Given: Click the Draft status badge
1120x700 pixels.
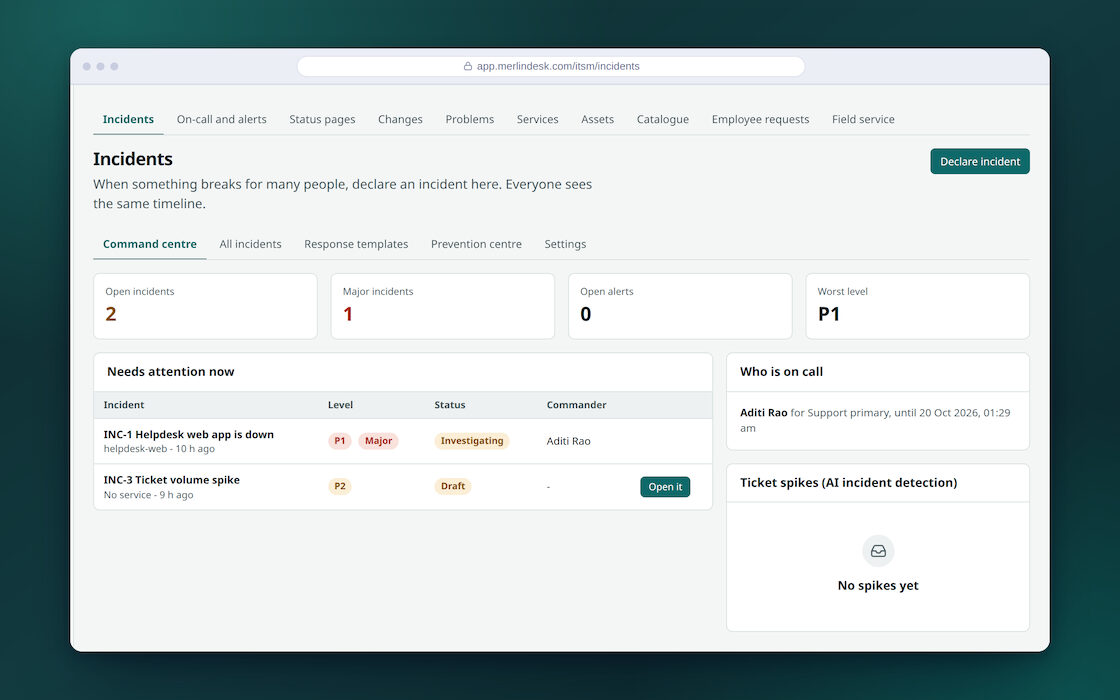Looking at the screenshot, I should [x=453, y=486].
